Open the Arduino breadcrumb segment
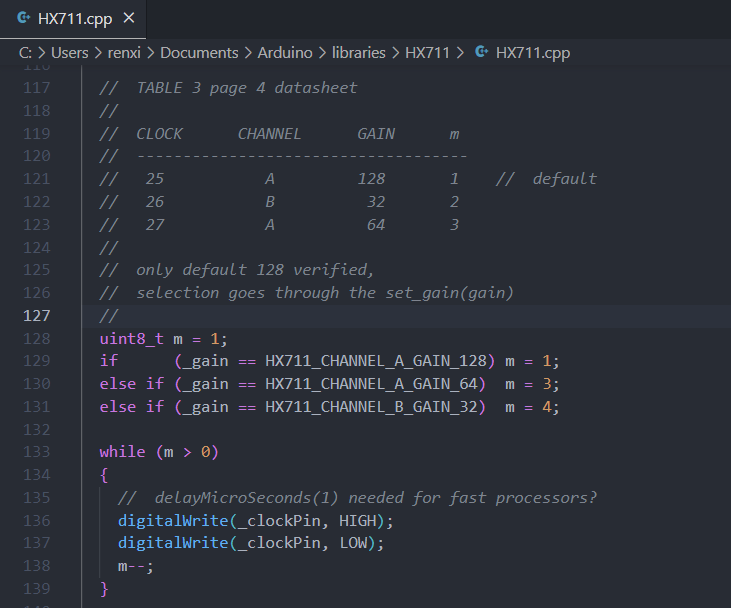731x608 pixels. (x=285, y=53)
